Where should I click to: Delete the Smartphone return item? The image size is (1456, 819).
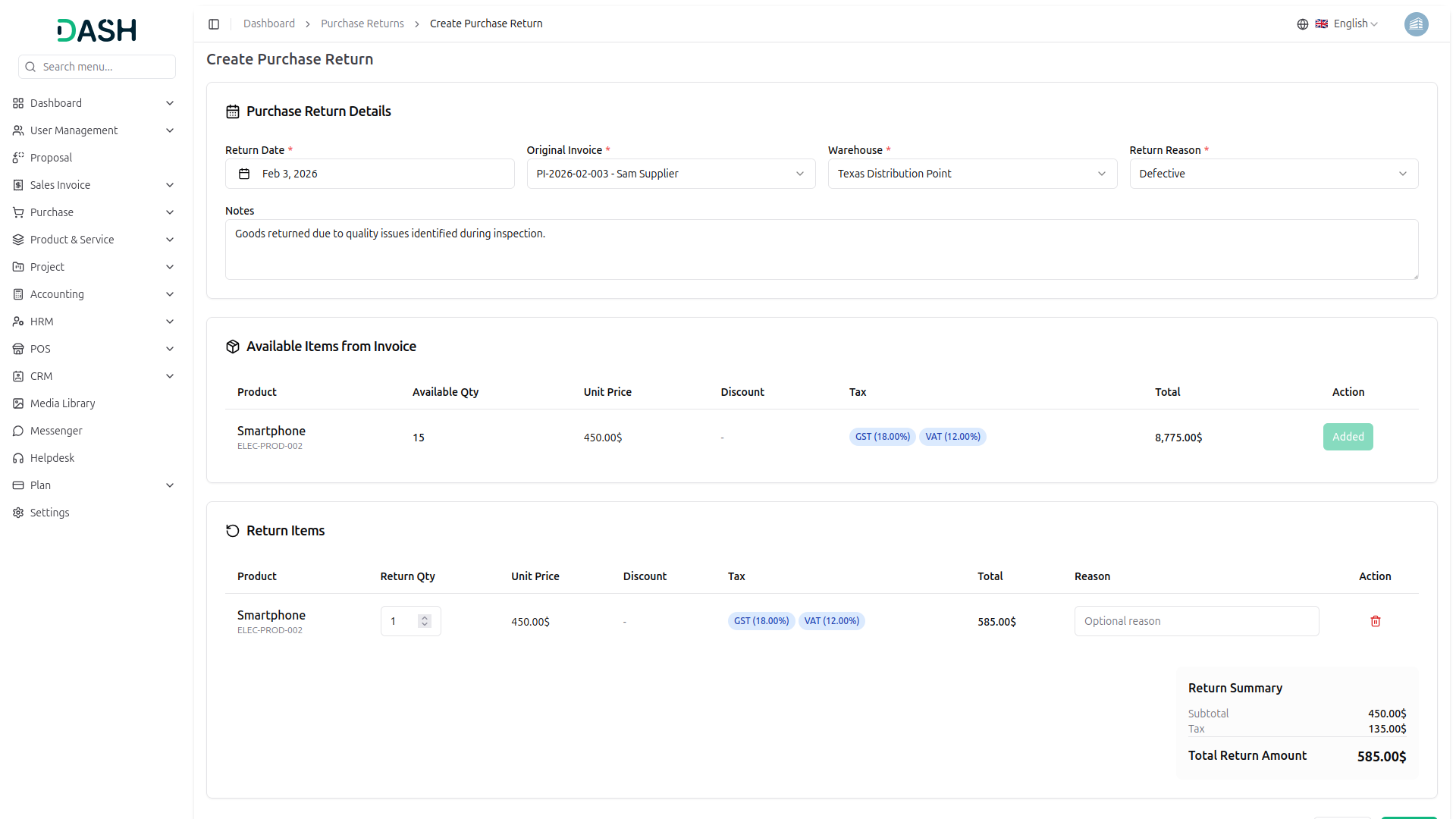(x=1375, y=621)
